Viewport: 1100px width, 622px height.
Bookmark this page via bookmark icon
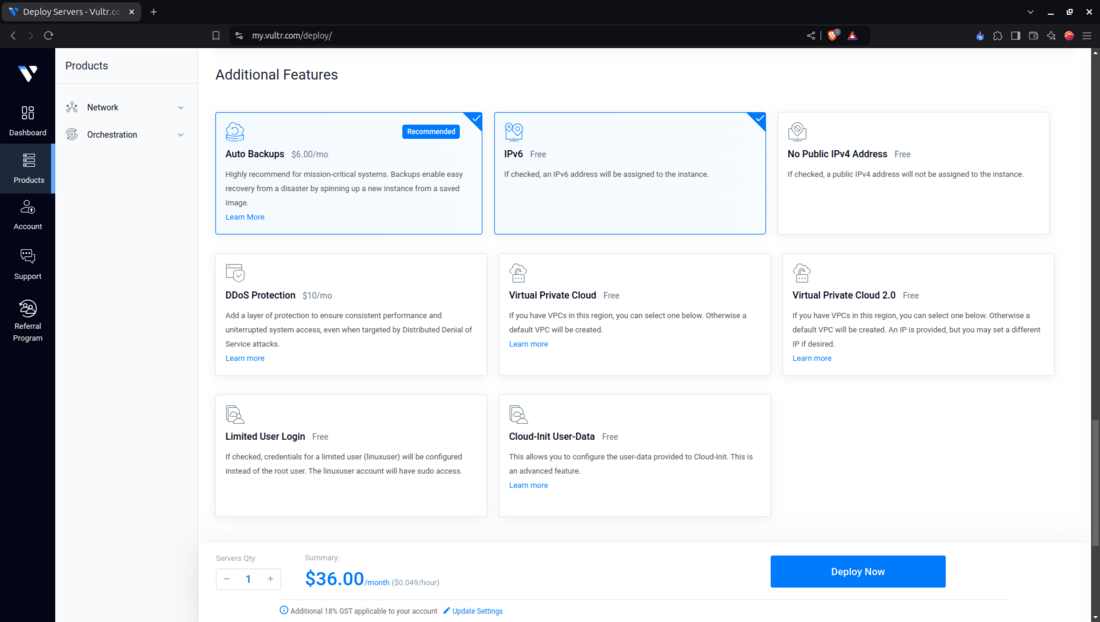point(216,36)
